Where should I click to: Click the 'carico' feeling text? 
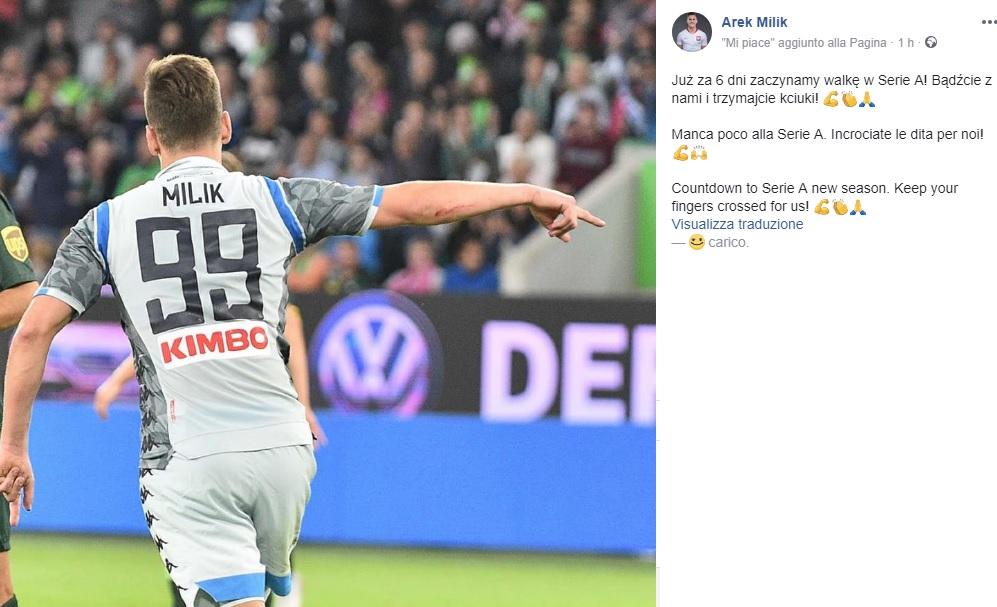click(x=728, y=242)
